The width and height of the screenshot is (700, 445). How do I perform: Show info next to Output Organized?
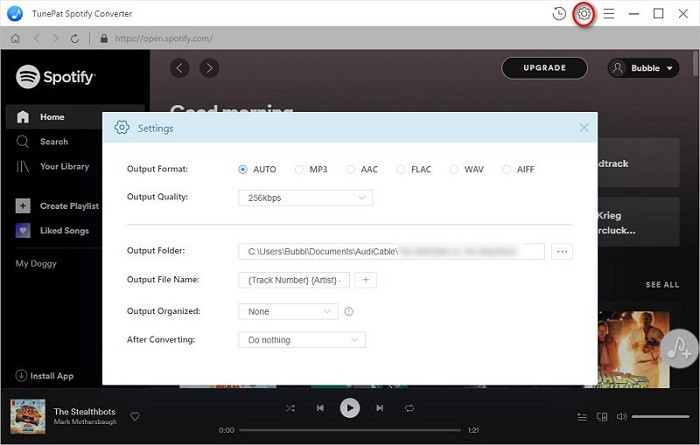(x=349, y=312)
